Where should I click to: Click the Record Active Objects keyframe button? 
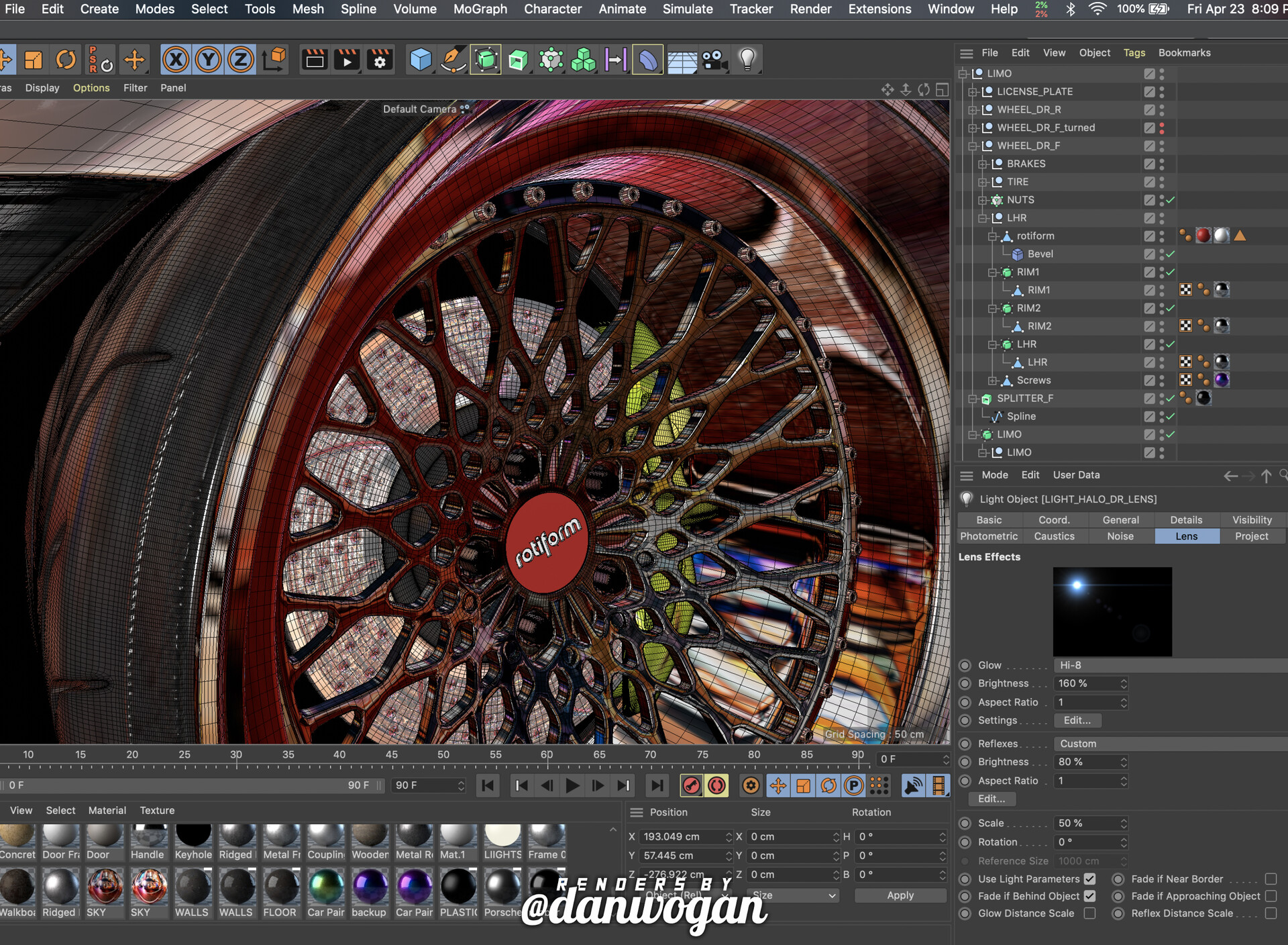coord(691,785)
